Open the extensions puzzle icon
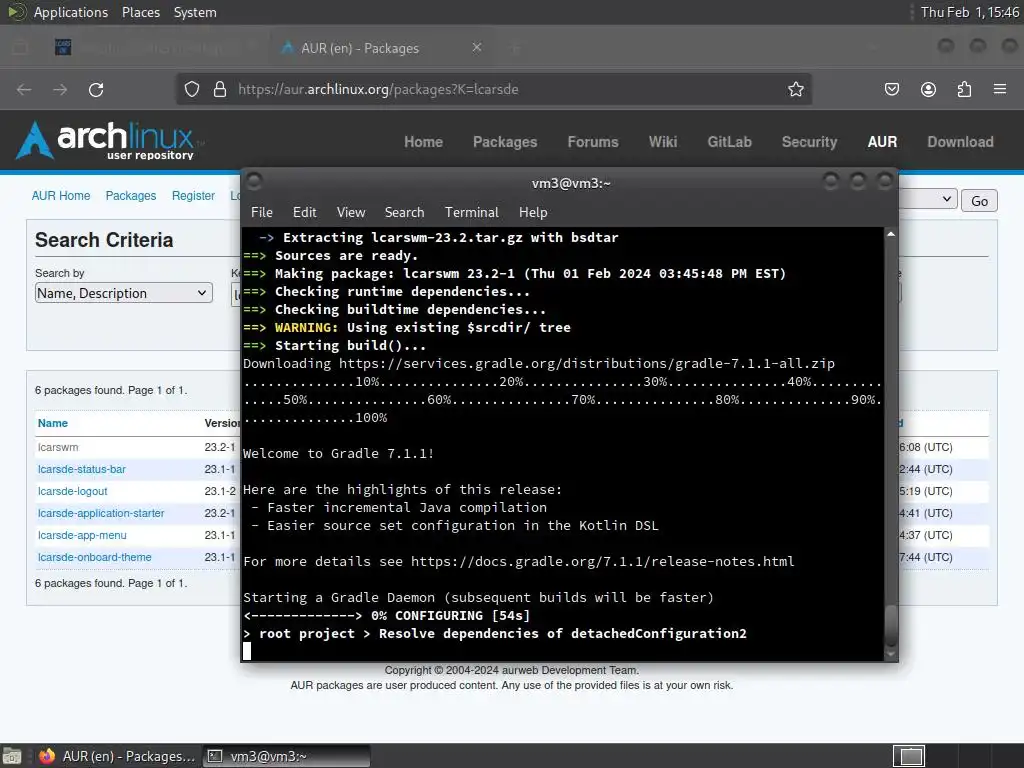The image size is (1024, 768). (x=964, y=89)
